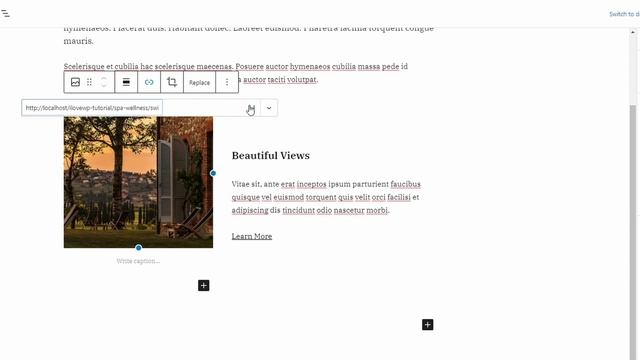Follow the Learn More link
The image size is (640, 360).
[252, 236]
